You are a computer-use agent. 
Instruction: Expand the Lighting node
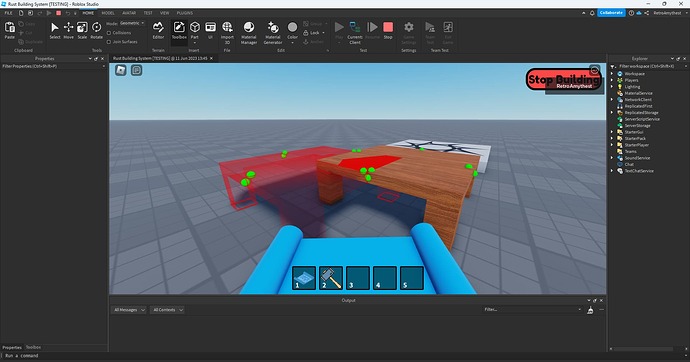click(612, 87)
